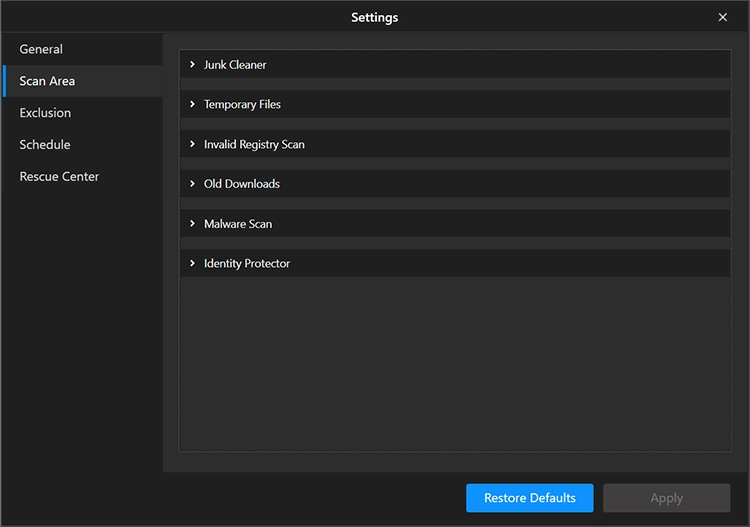Open the Rescue Center tab
The image size is (750, 527).
pos(59,177)
